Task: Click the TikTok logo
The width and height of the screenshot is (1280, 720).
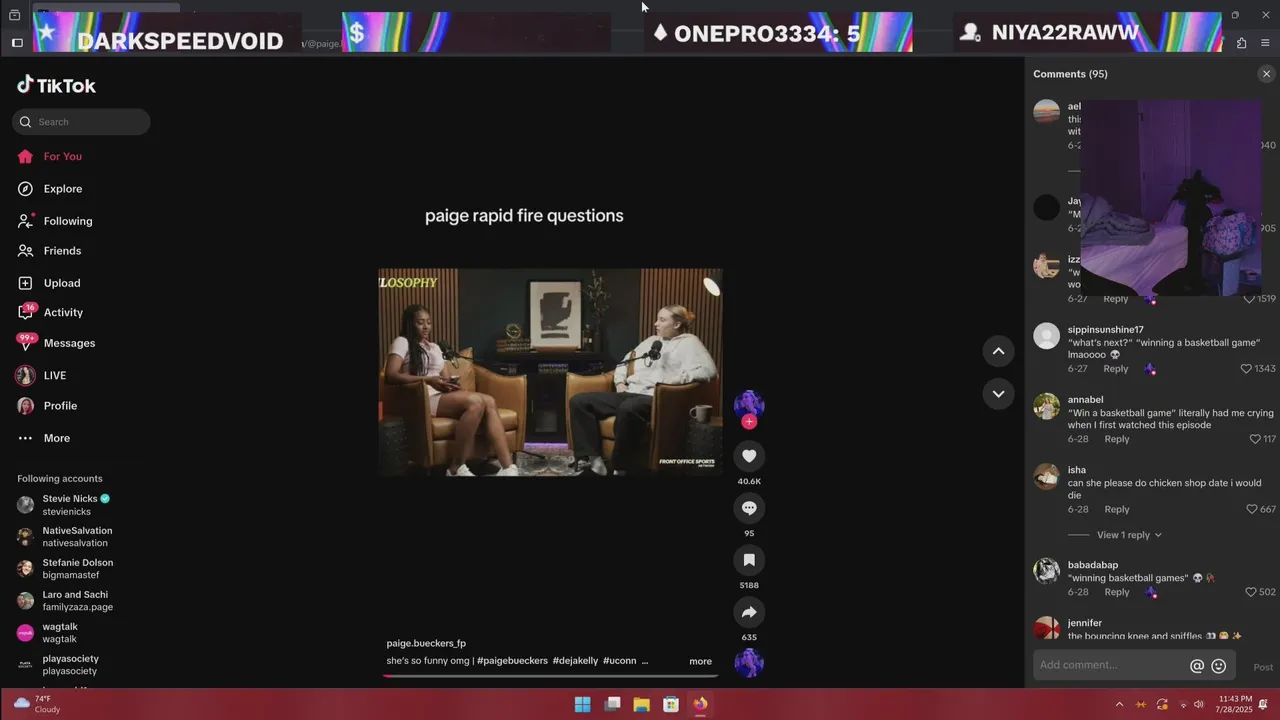Action: 56,85
